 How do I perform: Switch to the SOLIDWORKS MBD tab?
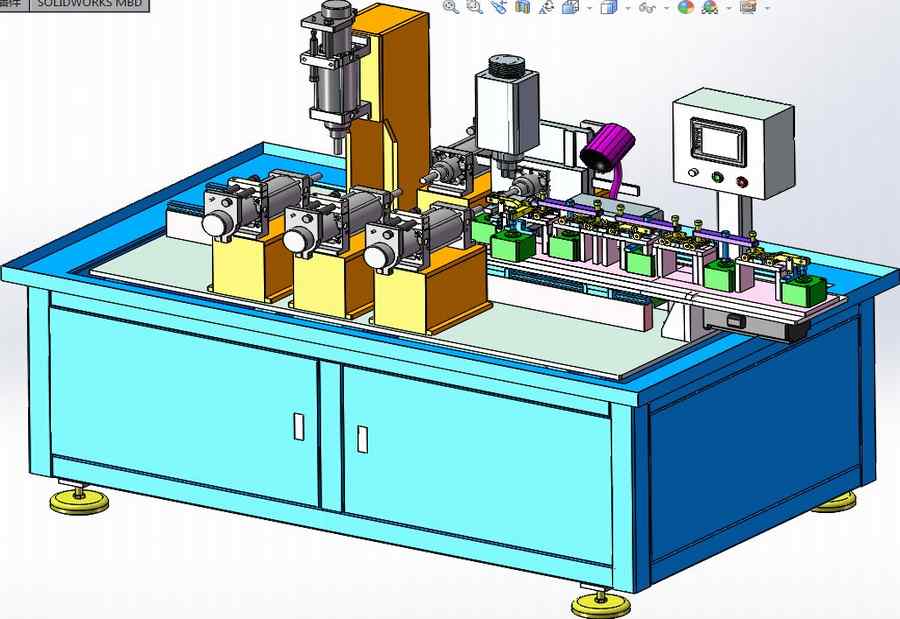(x=89, y=4)
